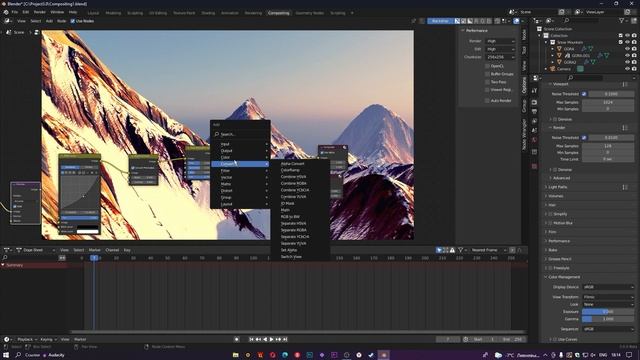Open the Dope Sheet editor type icon

(x=7, y=250)
